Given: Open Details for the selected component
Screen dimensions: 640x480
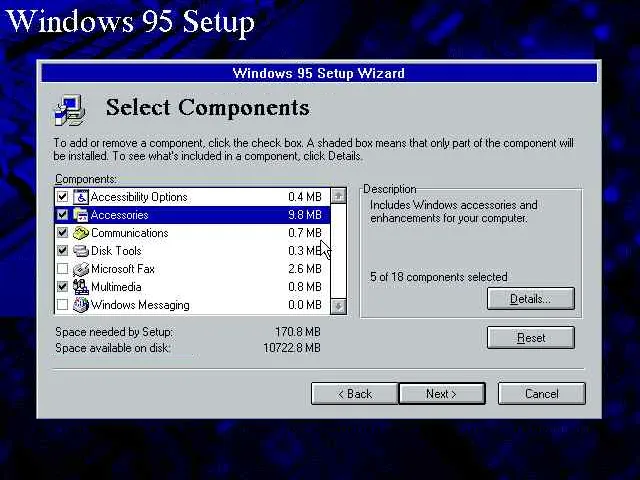Looking at the screenshot, I should click(531, 299).
